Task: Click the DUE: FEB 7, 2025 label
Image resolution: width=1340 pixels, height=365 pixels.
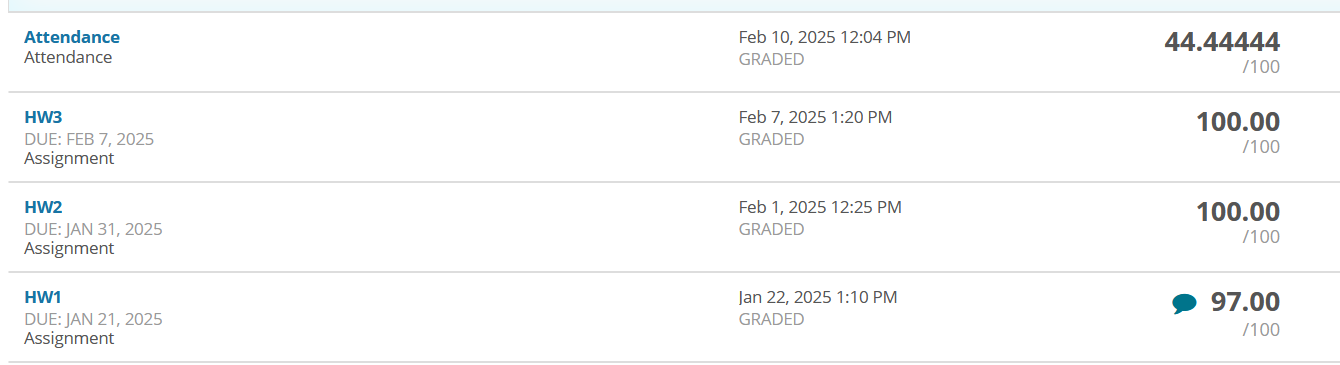Action: pos(89,139)
